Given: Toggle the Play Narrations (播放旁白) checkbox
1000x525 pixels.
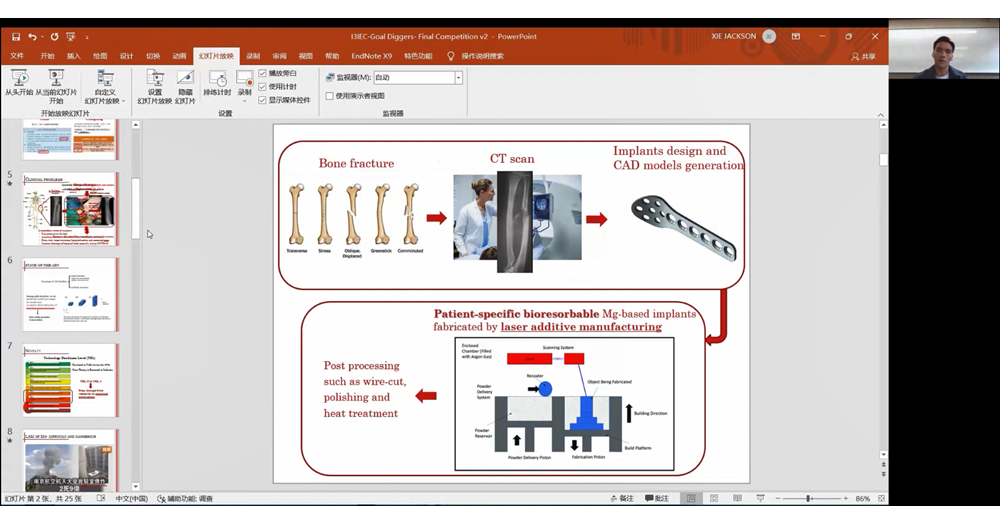Looking at the screenshot, I should [x=263, y=73].
